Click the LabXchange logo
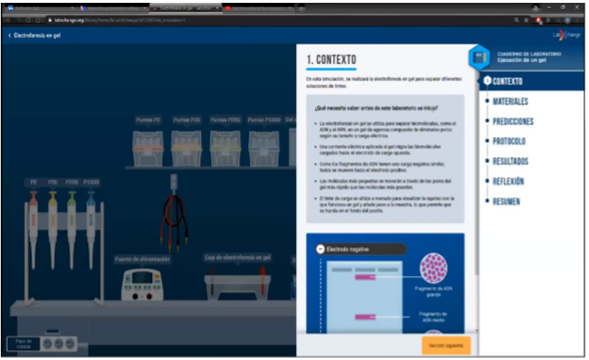This screenshot has height=360, width=589. coord(566,35)
